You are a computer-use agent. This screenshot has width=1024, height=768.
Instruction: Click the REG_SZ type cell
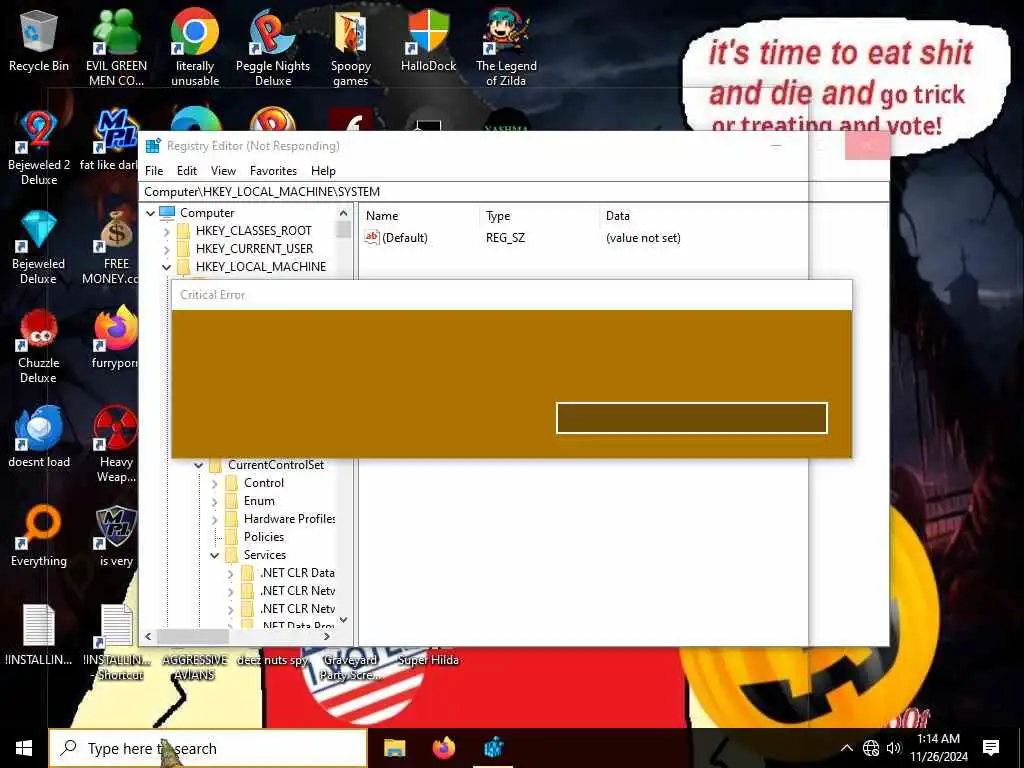[505, 238]
